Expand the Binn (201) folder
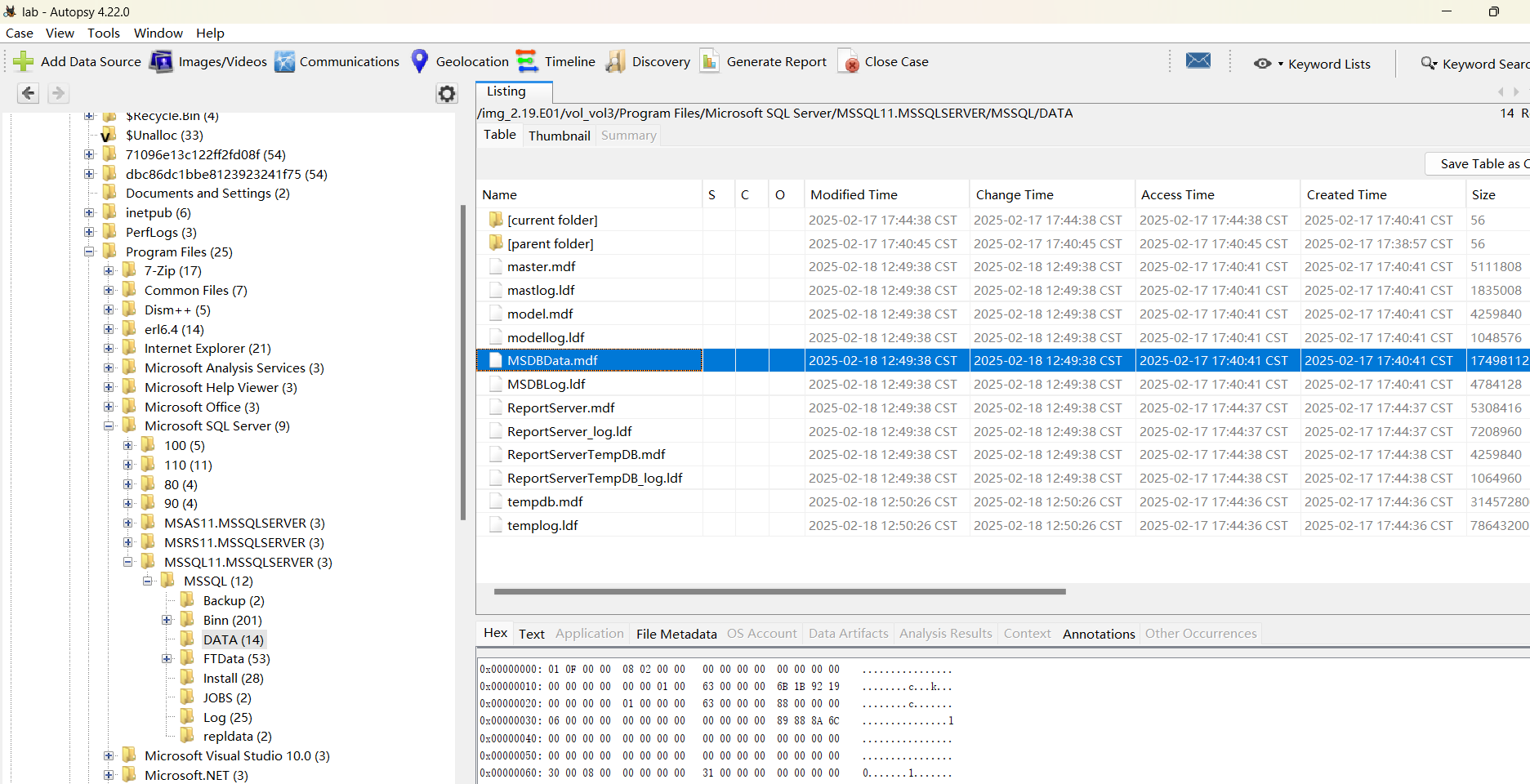The height and width of the screenshot is (784, 1530). coord(167,620)
